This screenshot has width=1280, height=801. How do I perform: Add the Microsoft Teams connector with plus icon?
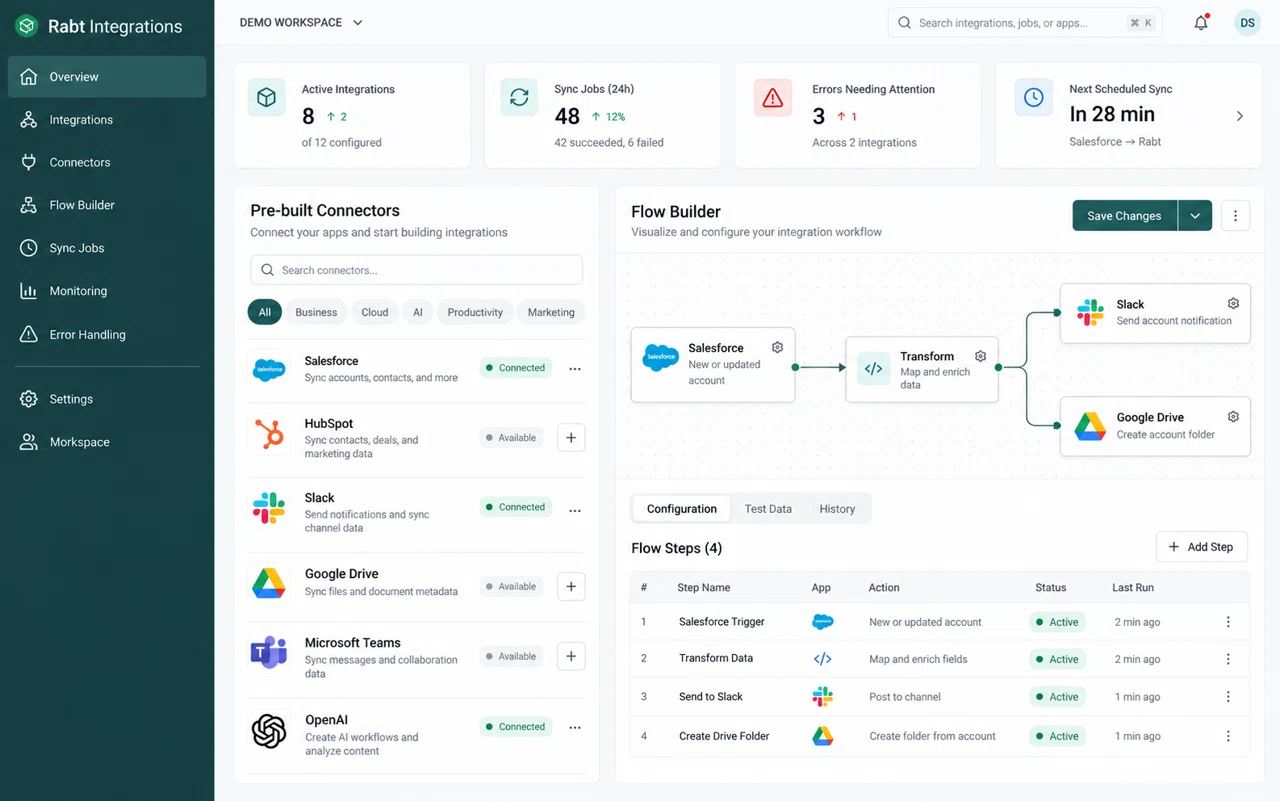571,656
